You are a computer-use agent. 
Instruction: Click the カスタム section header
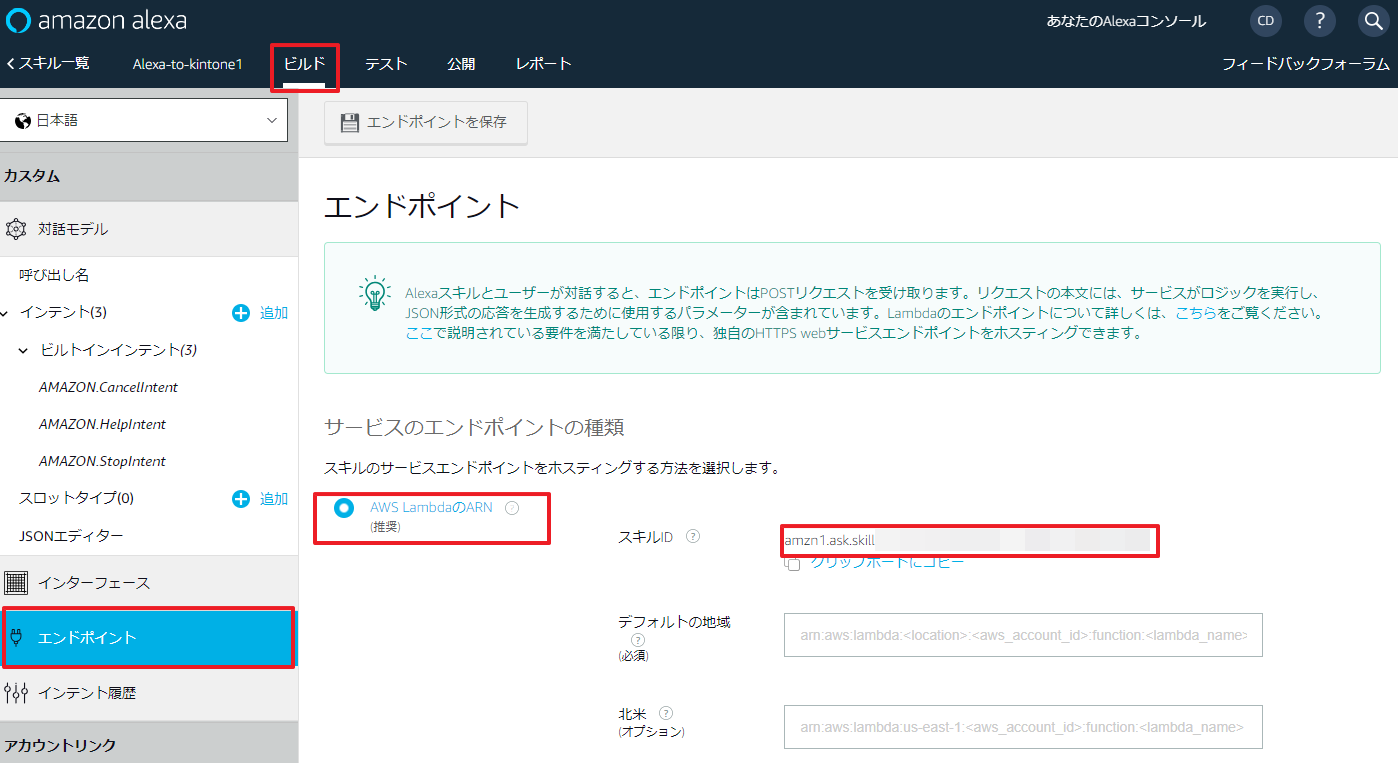coord(149,176)
